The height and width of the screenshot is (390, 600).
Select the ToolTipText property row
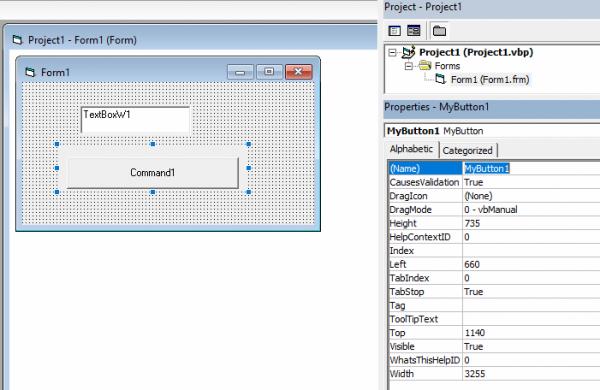pos(494,319)
